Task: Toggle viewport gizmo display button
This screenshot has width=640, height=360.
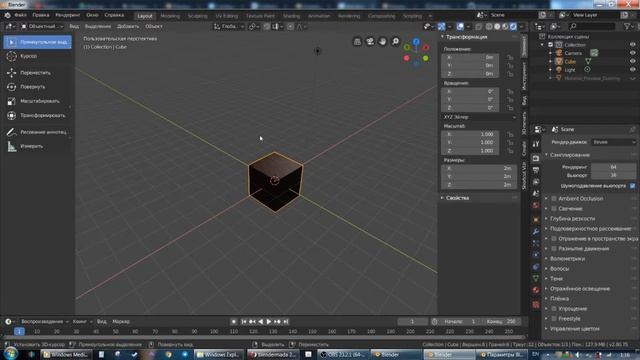Action: coord(441,27)
